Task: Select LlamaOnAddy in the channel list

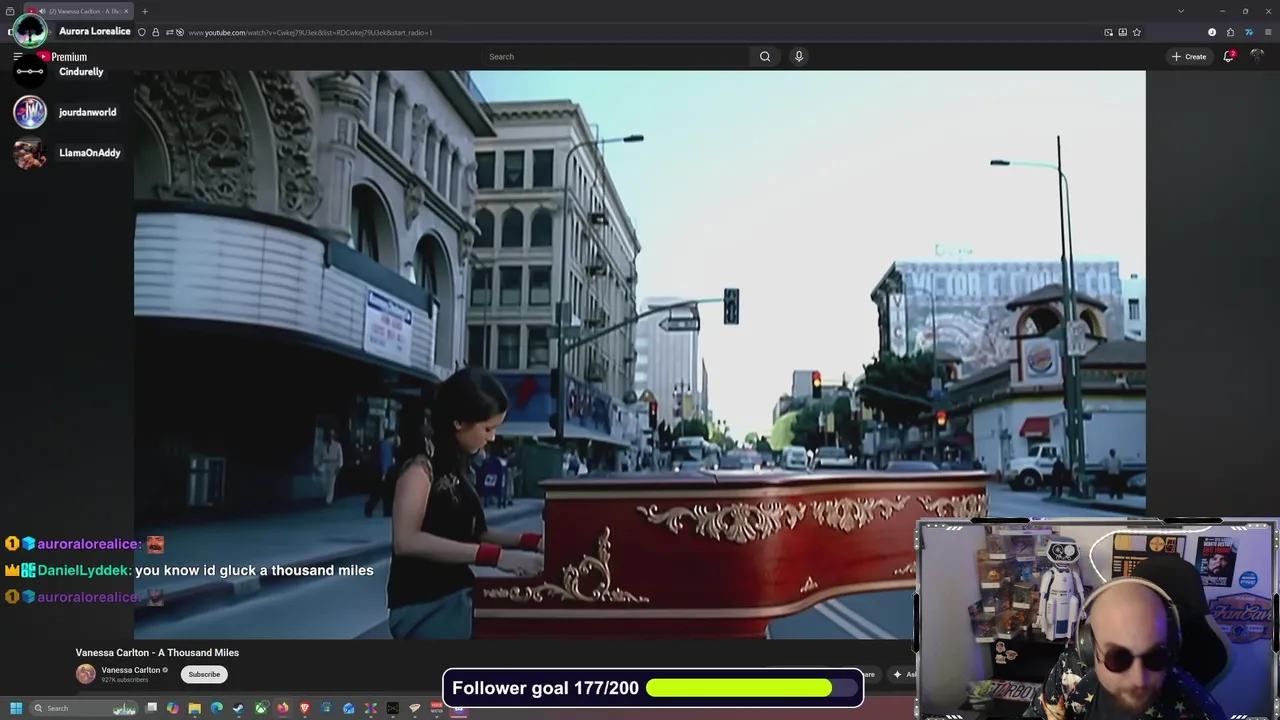Action: click(x=90, y=153)
